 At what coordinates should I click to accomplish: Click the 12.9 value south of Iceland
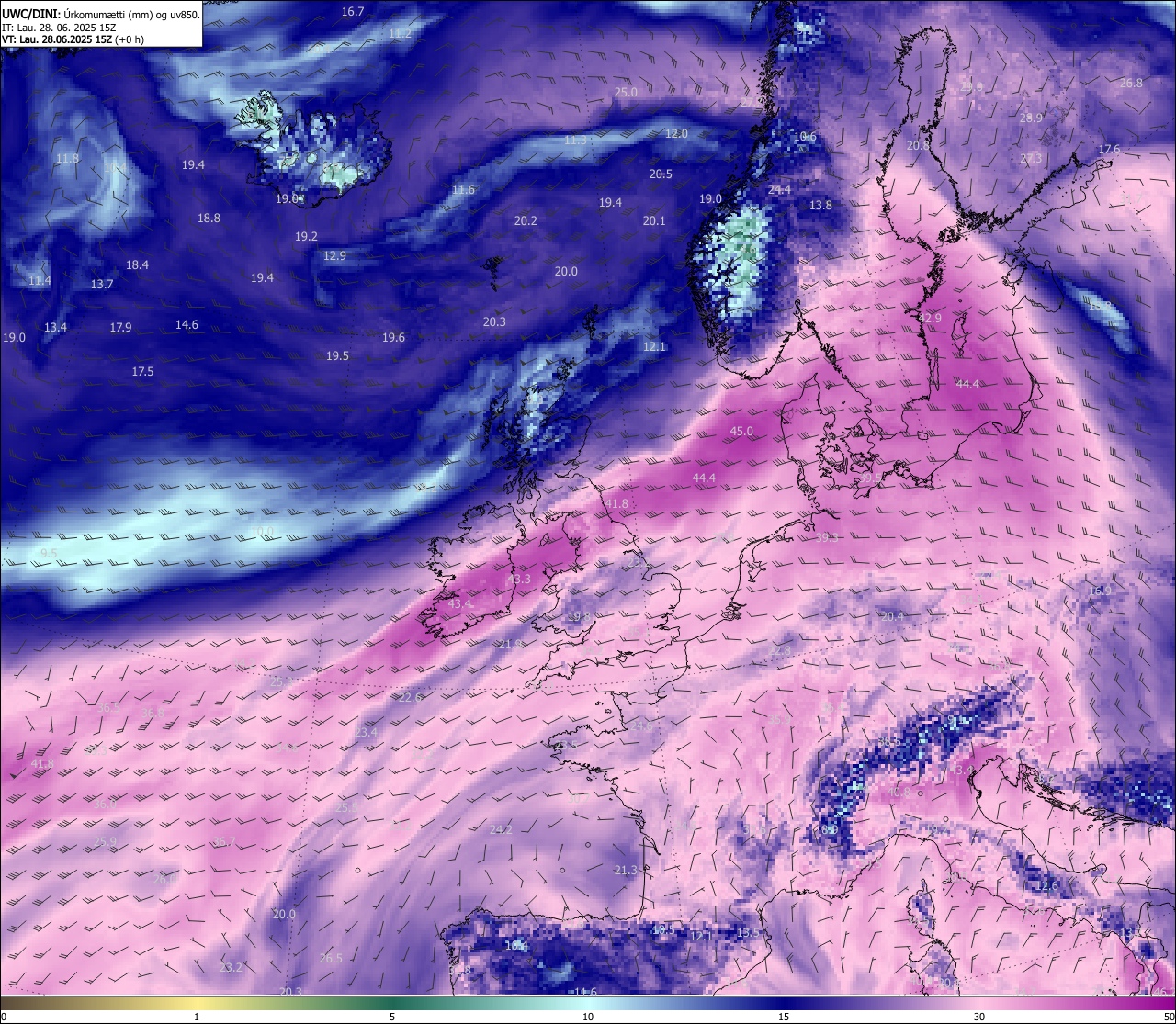click(x=334, y=255)
